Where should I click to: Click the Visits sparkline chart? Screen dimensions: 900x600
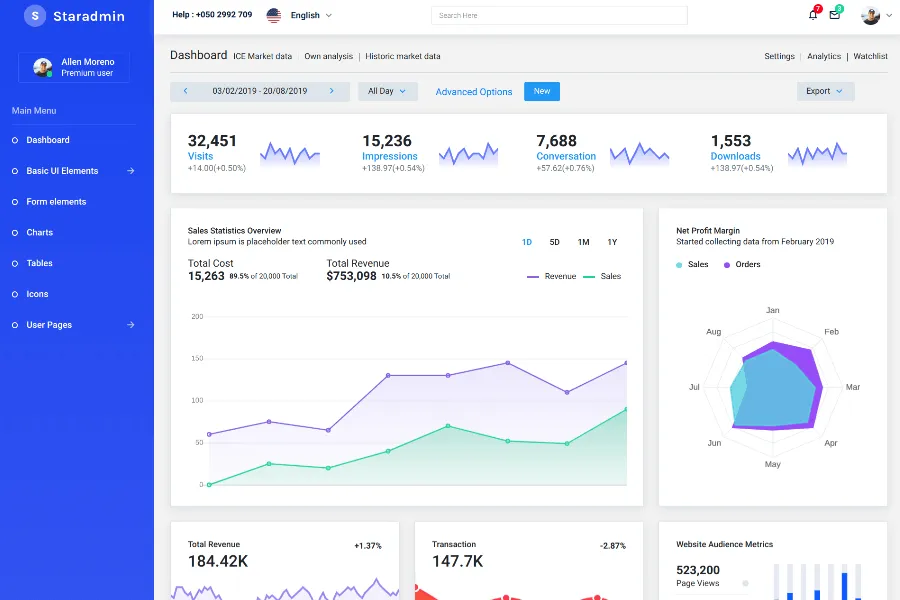[290, 154]
